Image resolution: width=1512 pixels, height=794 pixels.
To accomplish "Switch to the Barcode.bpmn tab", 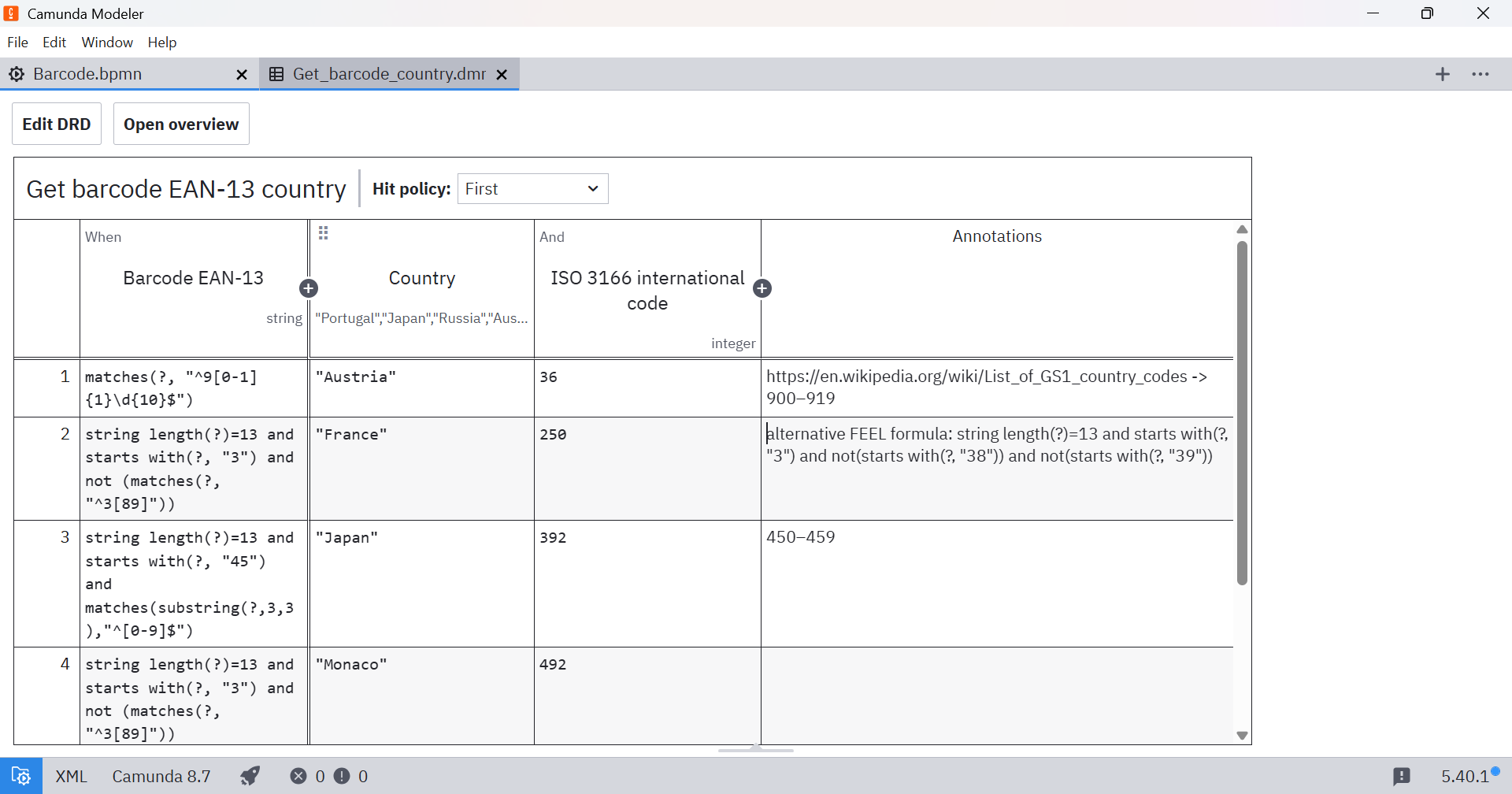I will tap(88, 74).
